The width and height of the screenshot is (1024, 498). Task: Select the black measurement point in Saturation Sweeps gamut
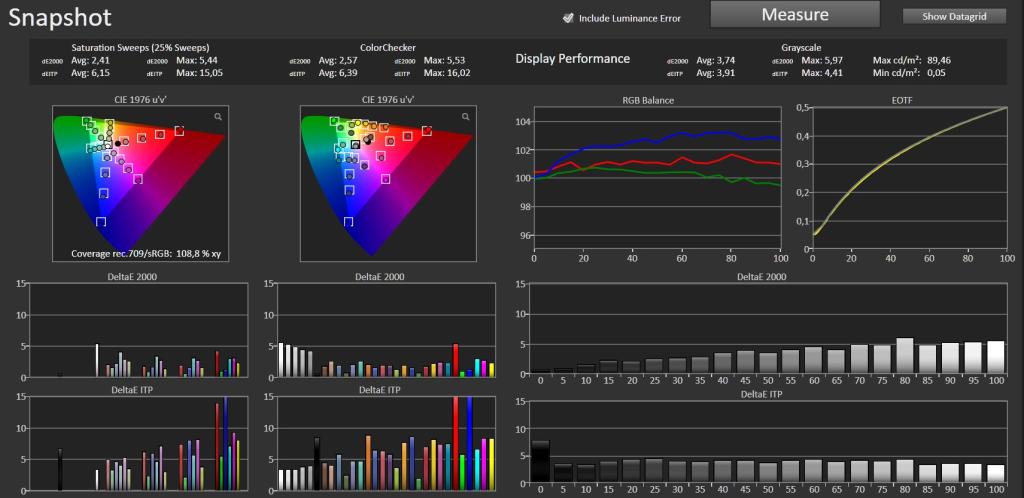[118, 143]
